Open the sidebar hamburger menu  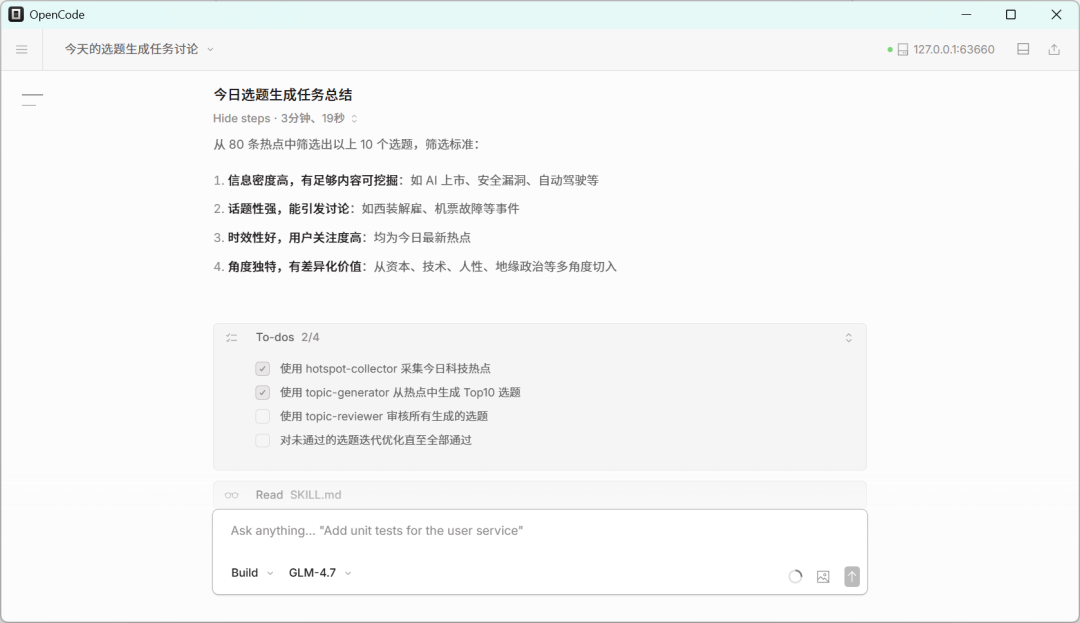(x=21, y=48)
